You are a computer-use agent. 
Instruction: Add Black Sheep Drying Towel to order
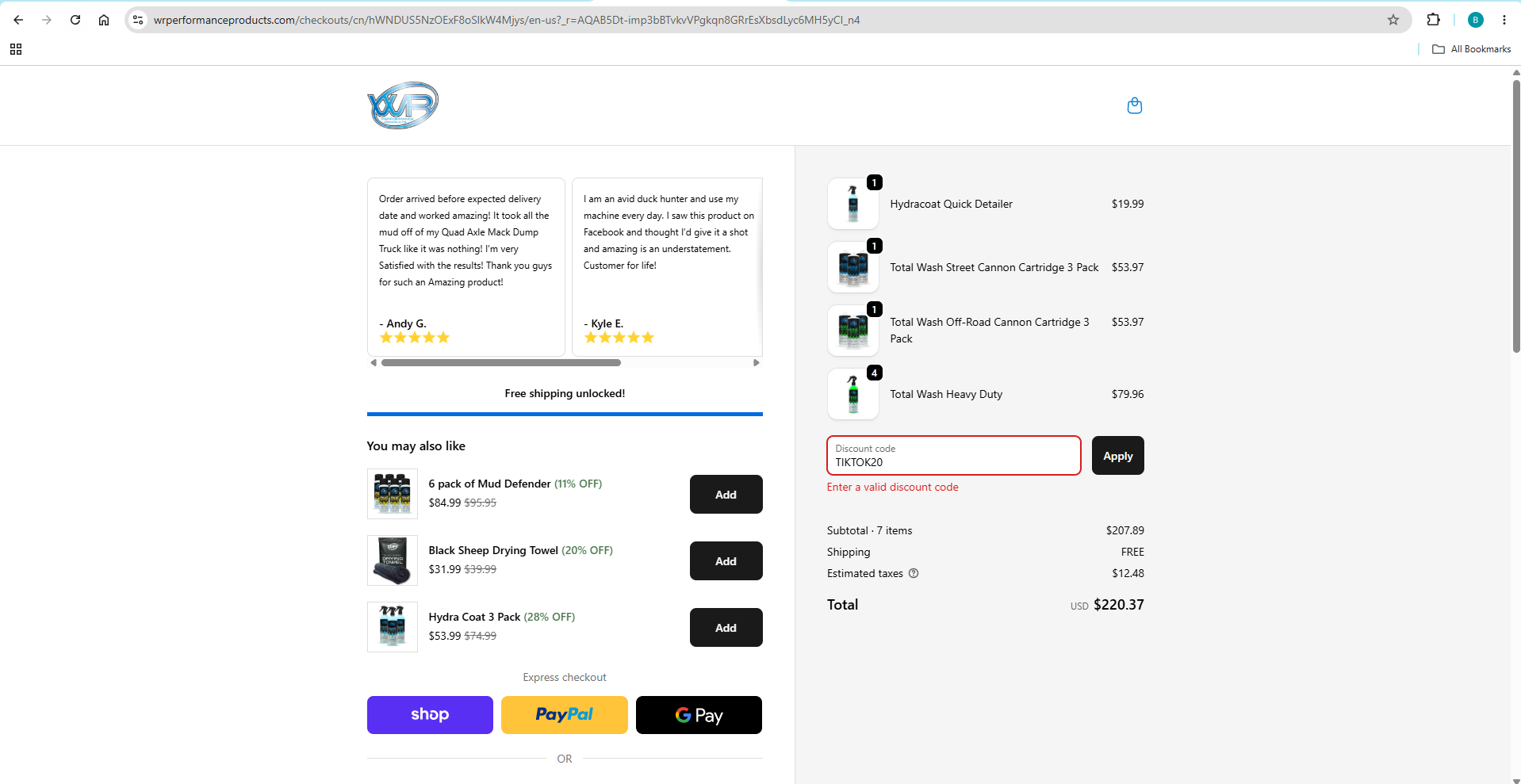tap(726, 560)
